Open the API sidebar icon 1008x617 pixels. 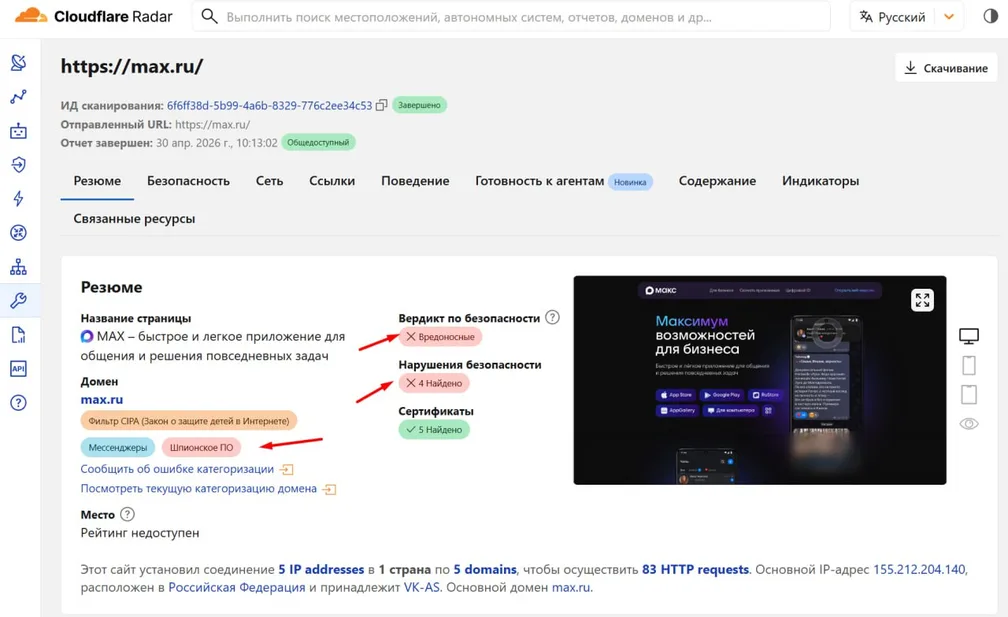click(x=19, y=369)
